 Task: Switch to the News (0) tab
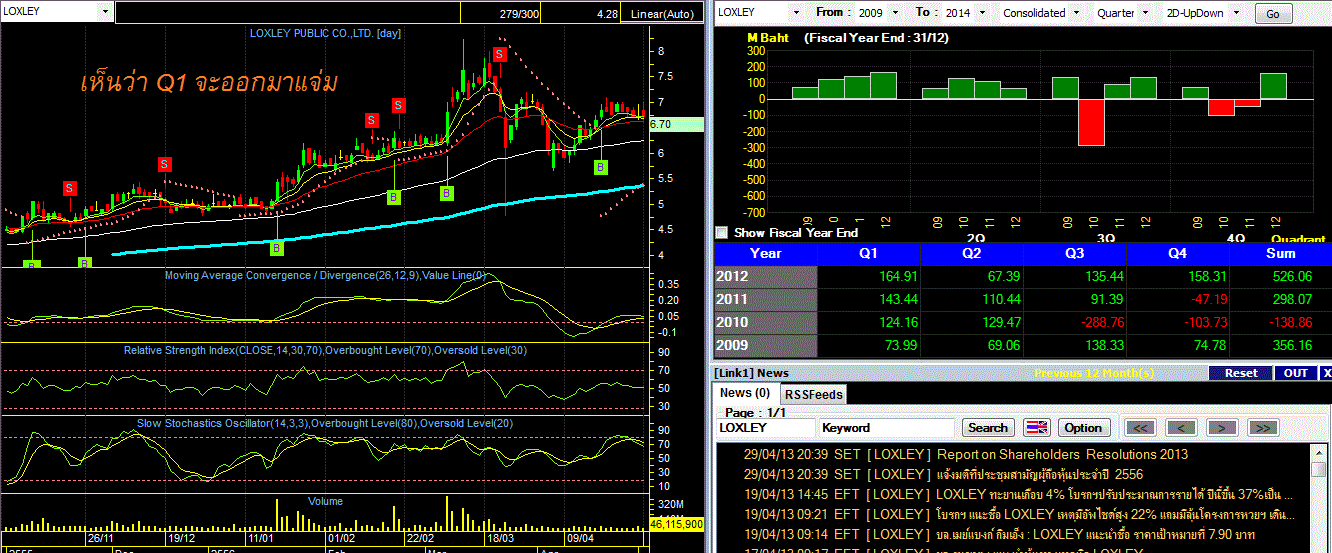[745, 393]
